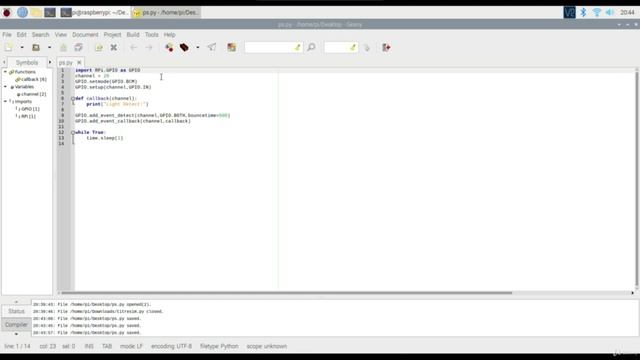Open the file manager from taskbar
The width and height of the screenshot is (640, 360).
pos(36,13)
